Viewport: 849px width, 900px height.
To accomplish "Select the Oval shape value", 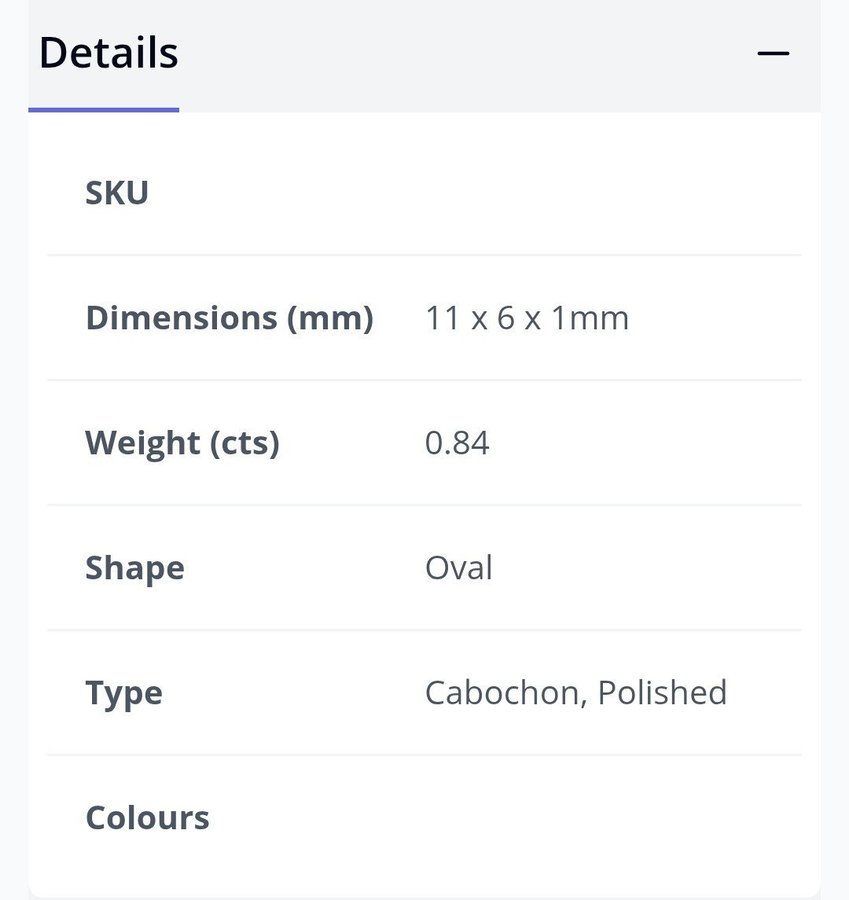I will coord(459,568).
